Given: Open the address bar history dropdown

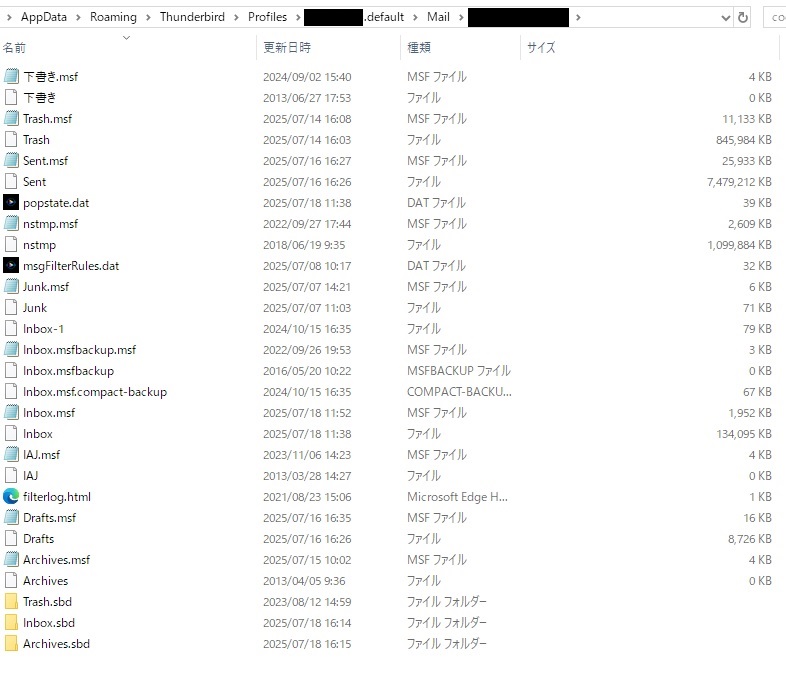Looking at the screenshot, I should click(x=725, y=17).
